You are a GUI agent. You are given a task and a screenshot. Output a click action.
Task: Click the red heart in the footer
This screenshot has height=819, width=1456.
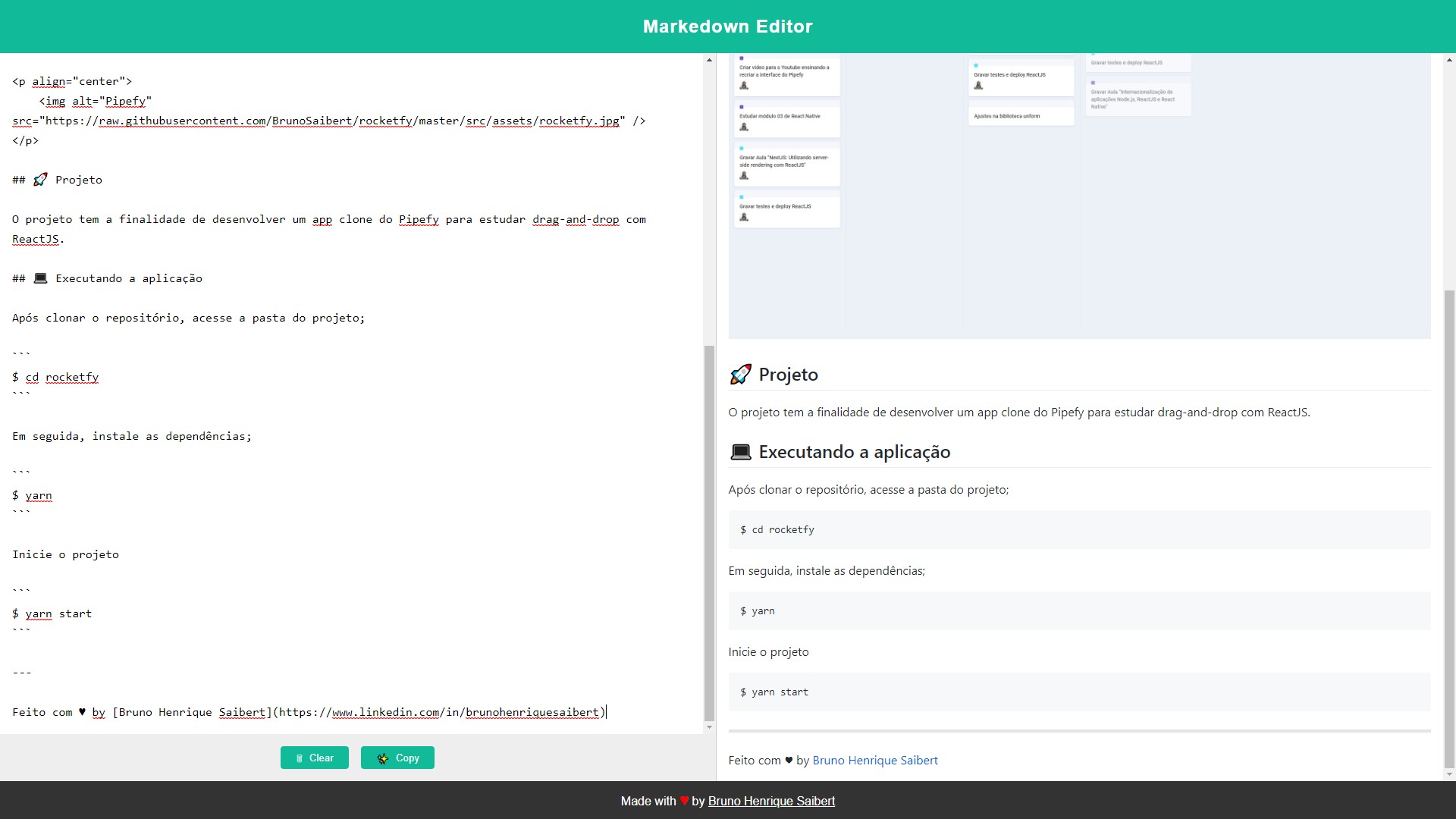684,802
